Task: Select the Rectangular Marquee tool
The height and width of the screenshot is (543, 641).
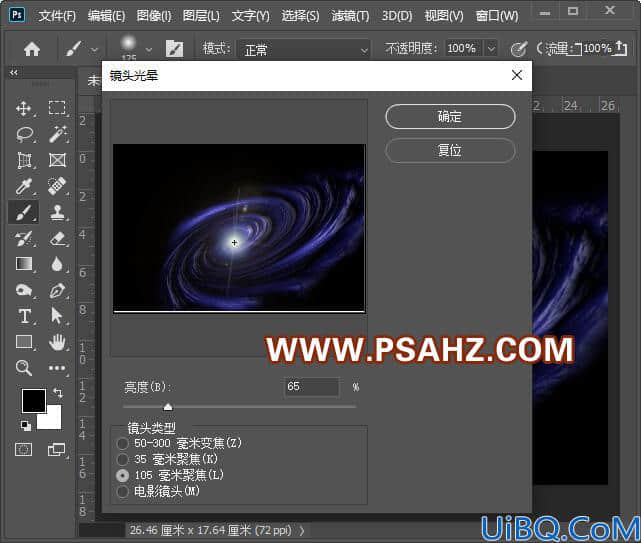Action: (57, 108)
